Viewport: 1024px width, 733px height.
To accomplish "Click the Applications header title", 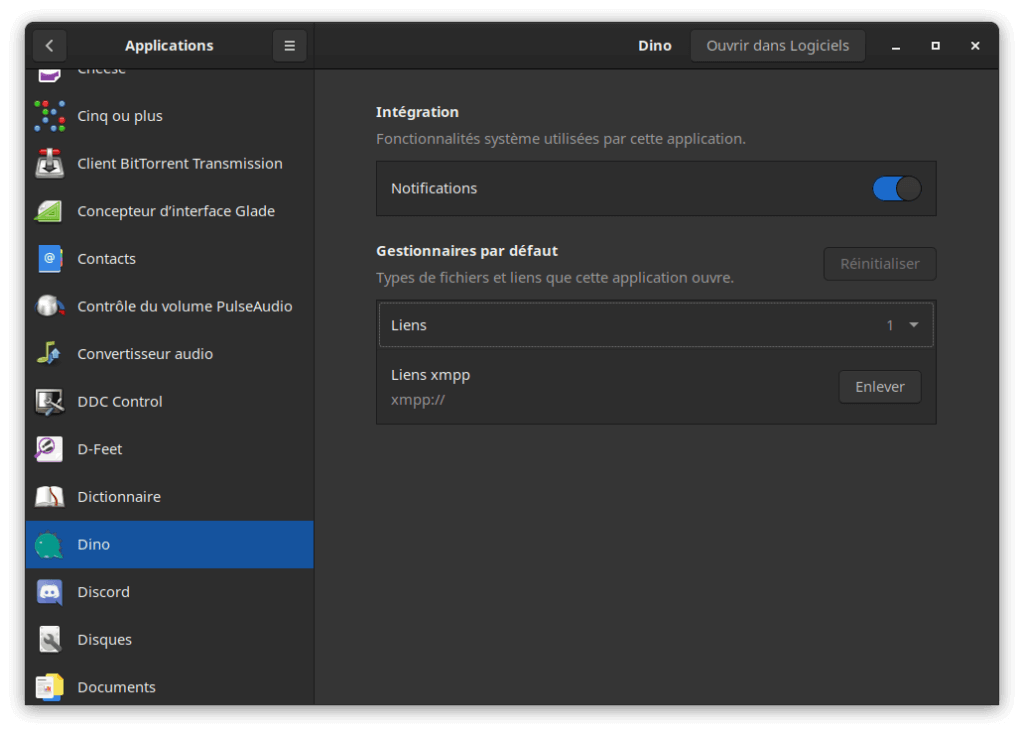I will click(169, 46).
